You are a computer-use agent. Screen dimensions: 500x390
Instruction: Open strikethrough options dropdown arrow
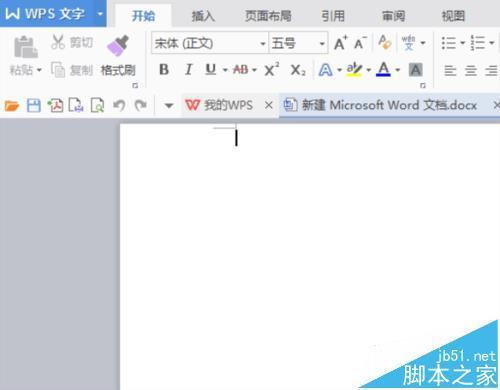(x=254, y=70)
